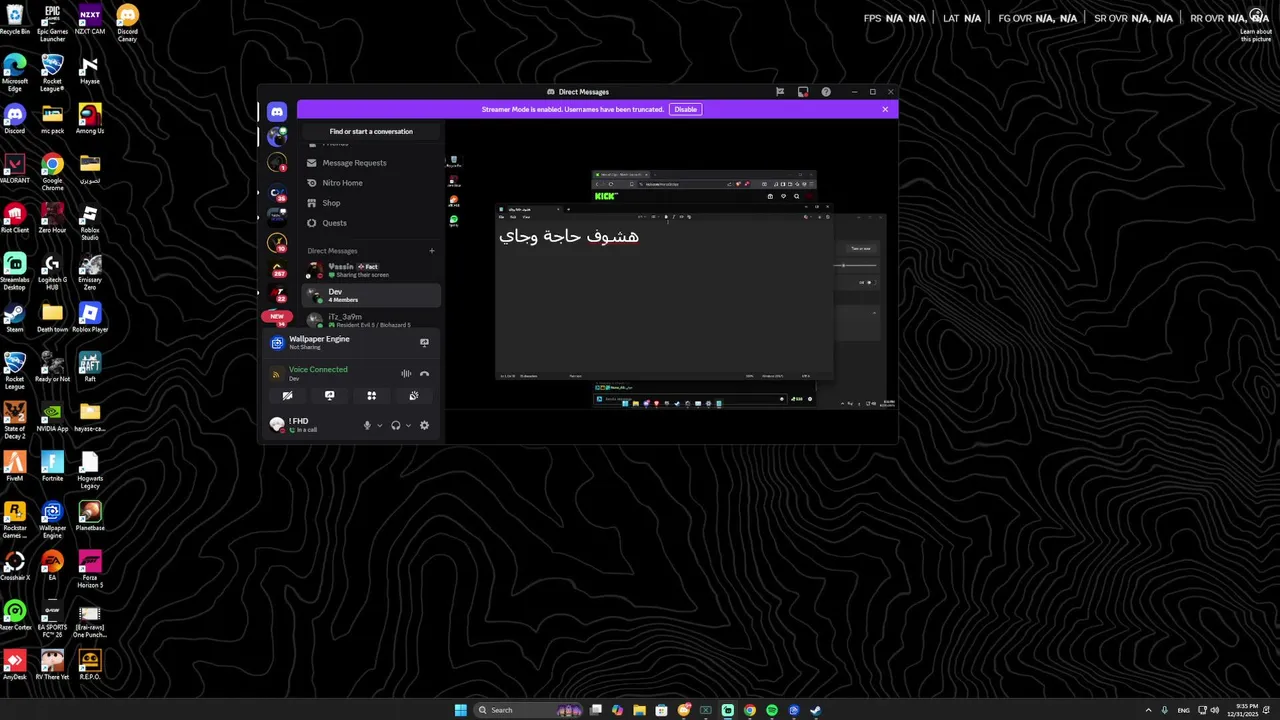
Task: Click the ! FHD user profile area
Action: coord(310,425)
